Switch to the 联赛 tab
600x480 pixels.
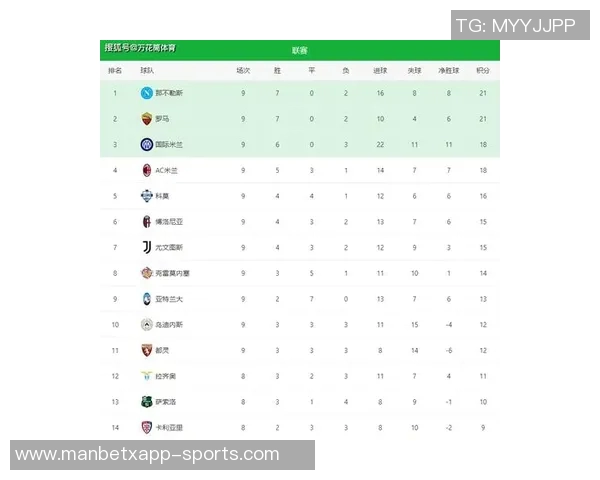(300, 50)
